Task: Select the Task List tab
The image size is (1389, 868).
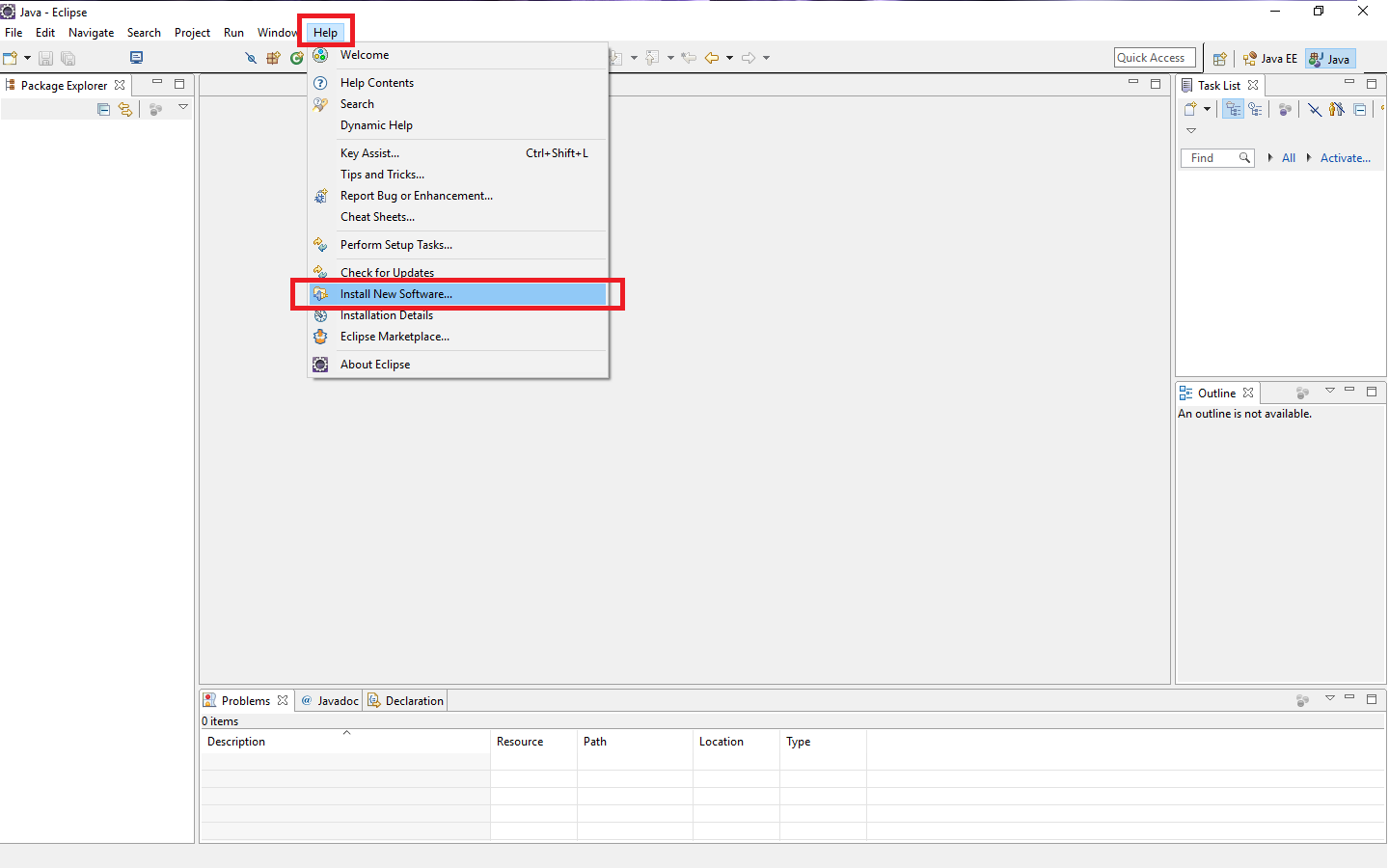Action: coord(1219,85)
